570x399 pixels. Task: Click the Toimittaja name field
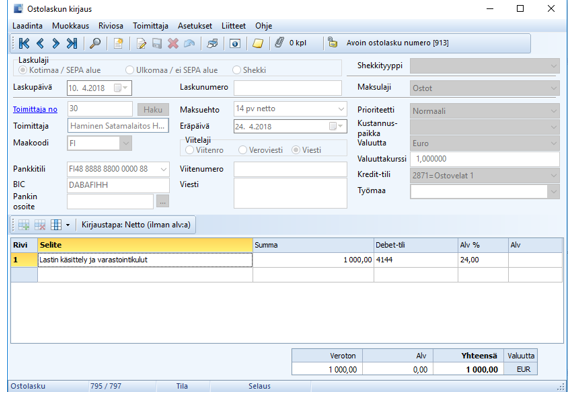point(118,126)
